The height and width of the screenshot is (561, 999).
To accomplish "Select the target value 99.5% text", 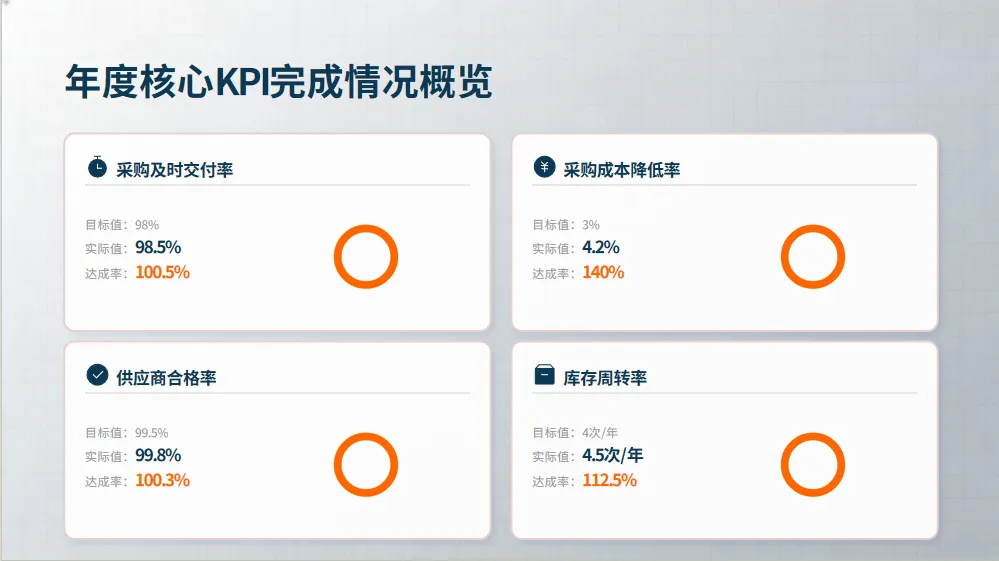I will click(x=152, y=433).
